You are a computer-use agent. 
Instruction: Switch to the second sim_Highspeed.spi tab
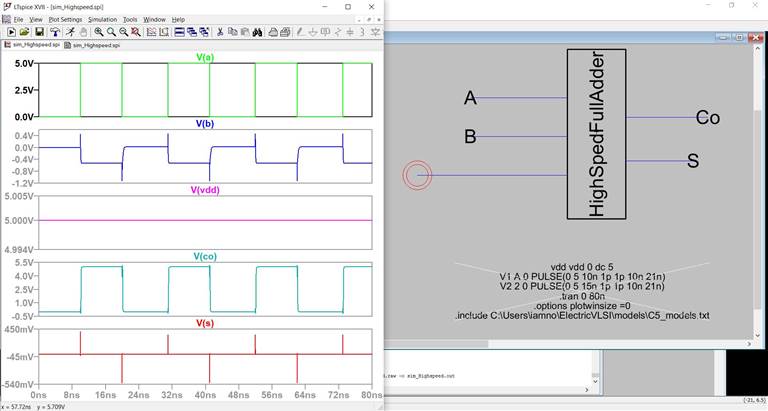[x=93, y=45]
